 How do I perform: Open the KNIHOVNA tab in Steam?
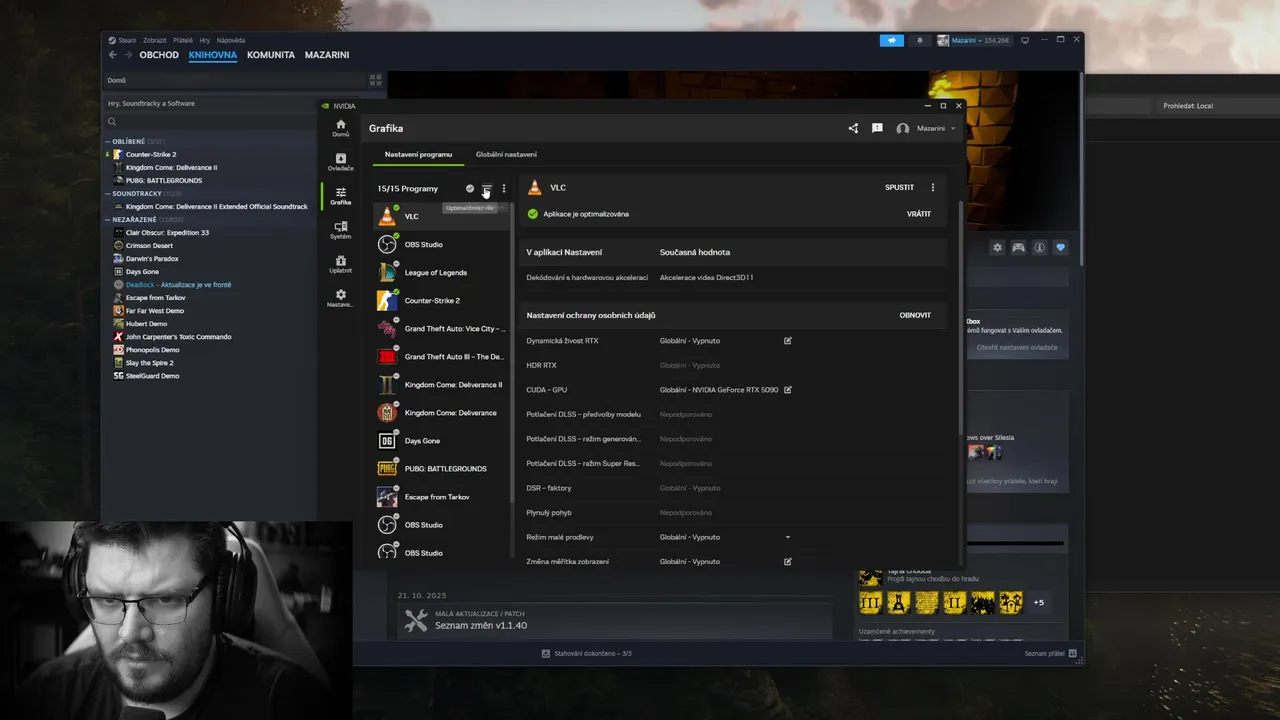point(213,55)
